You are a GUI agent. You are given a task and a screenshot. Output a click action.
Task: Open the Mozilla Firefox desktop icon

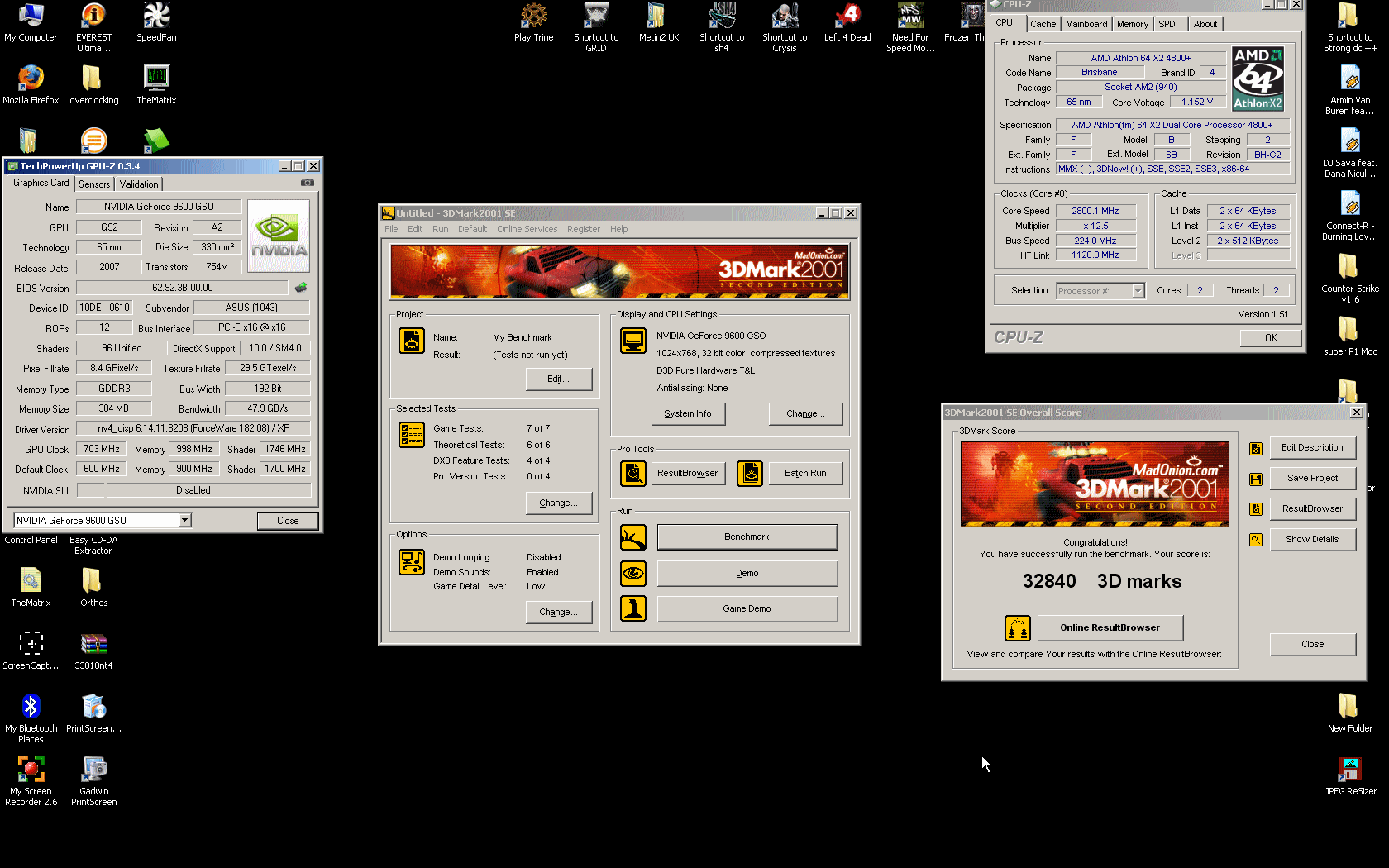[x=31, y=84]
